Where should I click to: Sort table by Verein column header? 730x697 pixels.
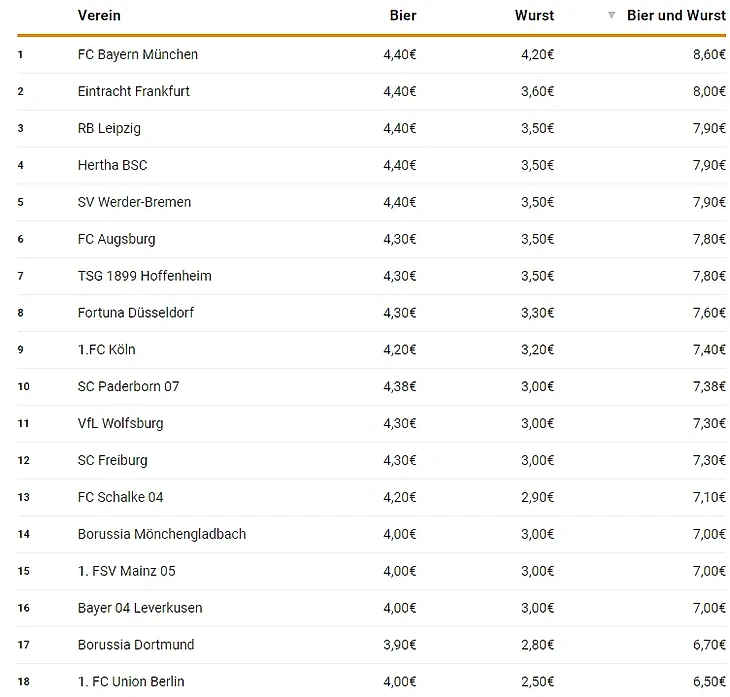[99, 16]
